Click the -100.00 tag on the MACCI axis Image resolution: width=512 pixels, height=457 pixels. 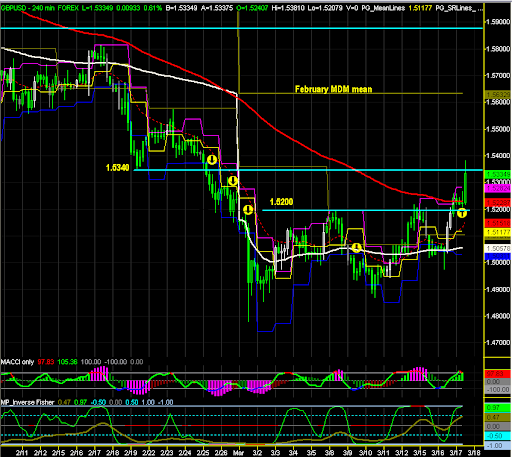498,390
